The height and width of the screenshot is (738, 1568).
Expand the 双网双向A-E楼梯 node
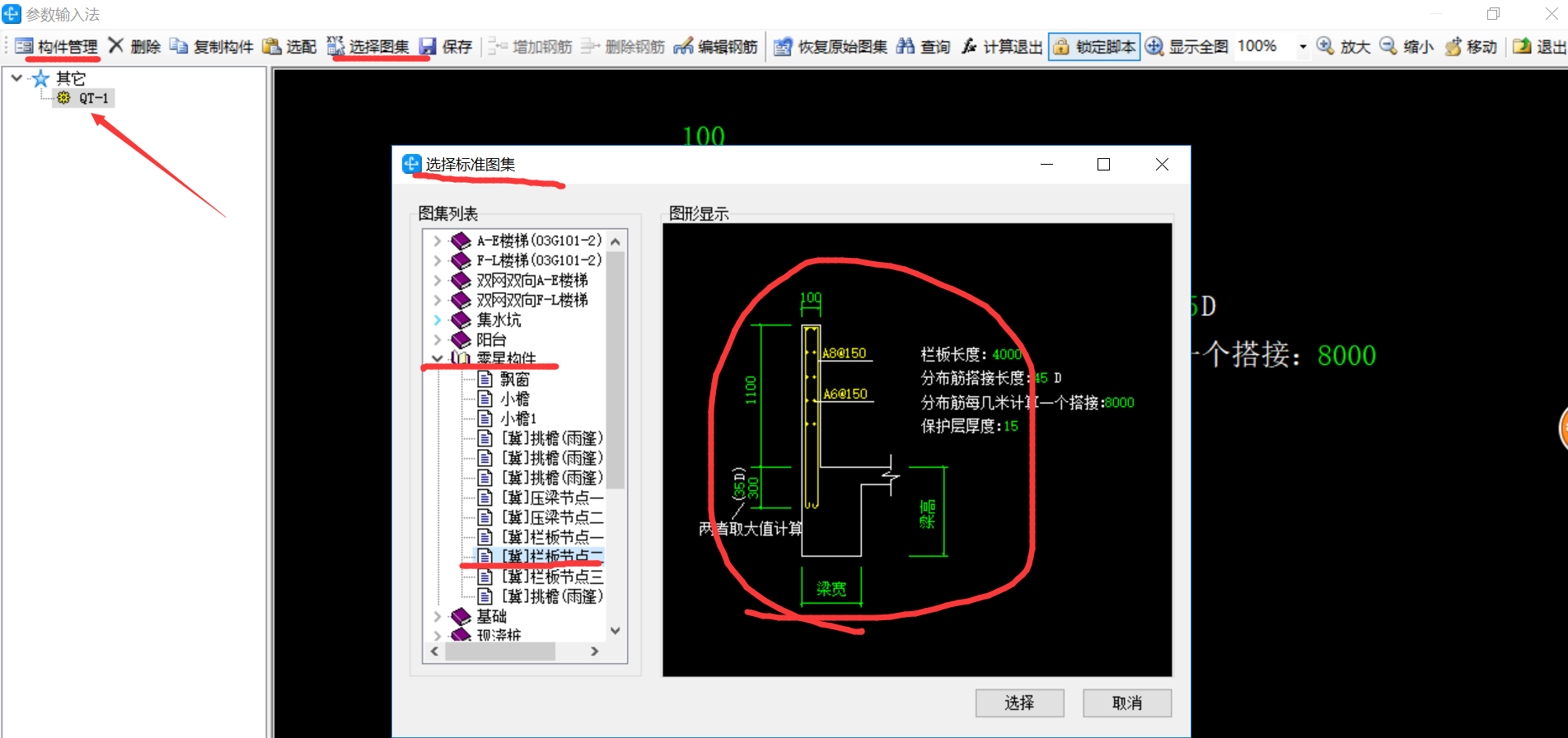point(438,280)
